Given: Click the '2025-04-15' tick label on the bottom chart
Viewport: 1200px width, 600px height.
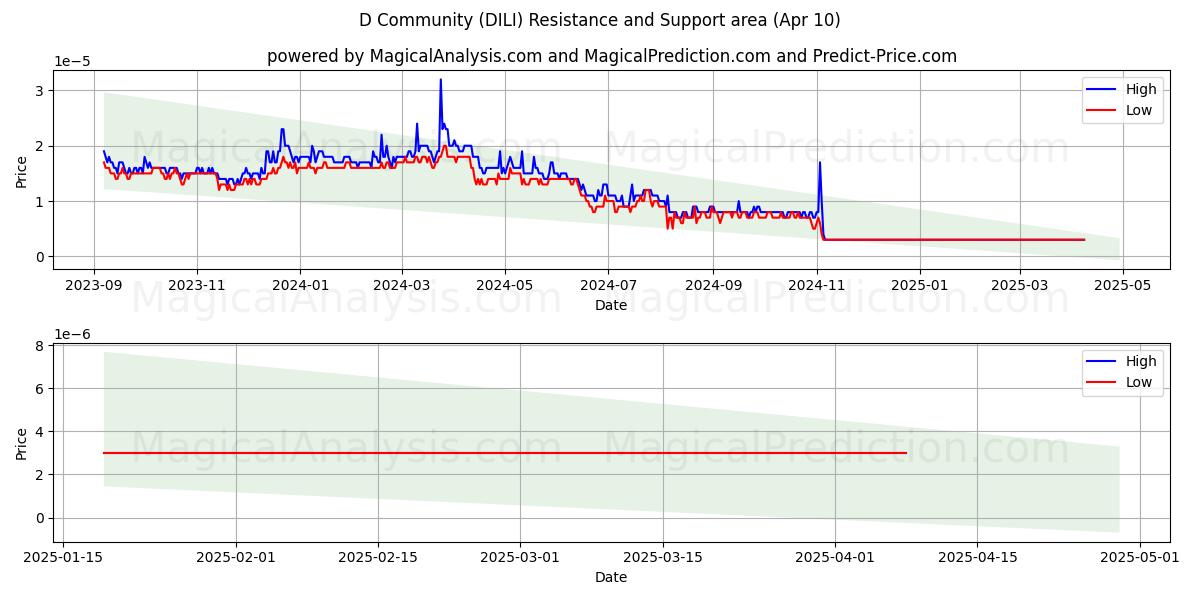Looking at the screenshot, I should tap(977, 558).
